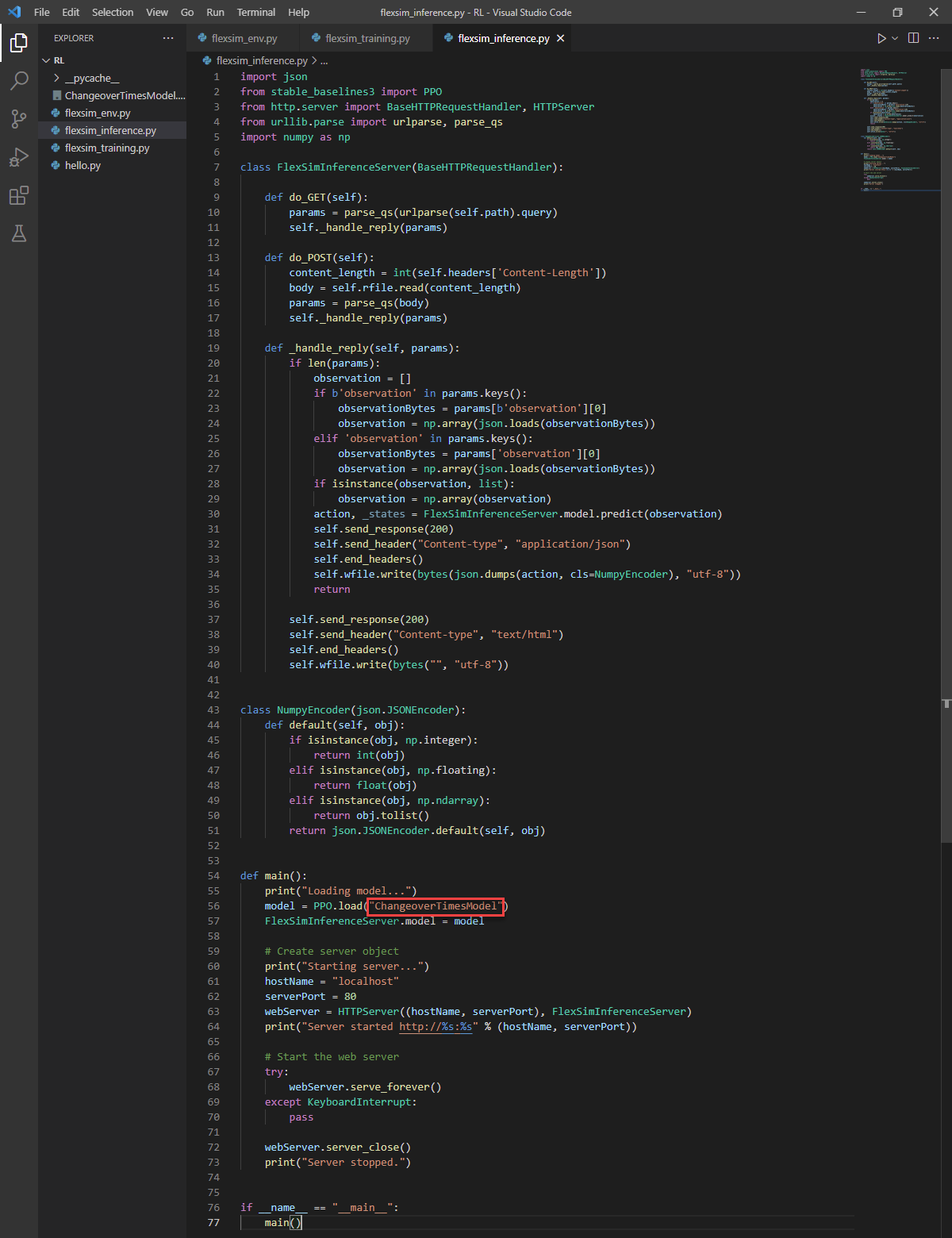
Task: Open ChangeoverTimesModel file in explorer
Action: 124,95
